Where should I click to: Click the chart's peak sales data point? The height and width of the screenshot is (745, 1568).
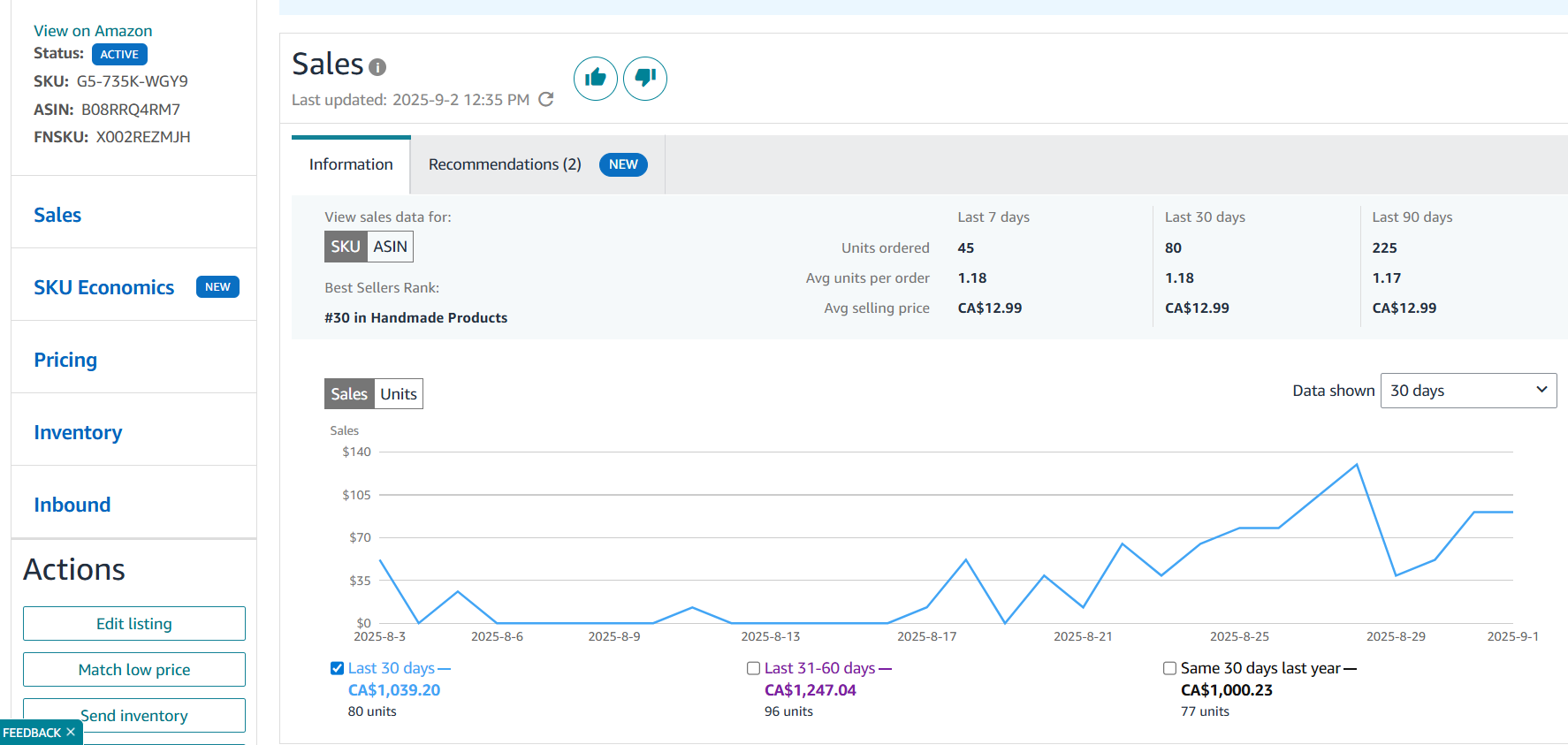[1357, 465]
